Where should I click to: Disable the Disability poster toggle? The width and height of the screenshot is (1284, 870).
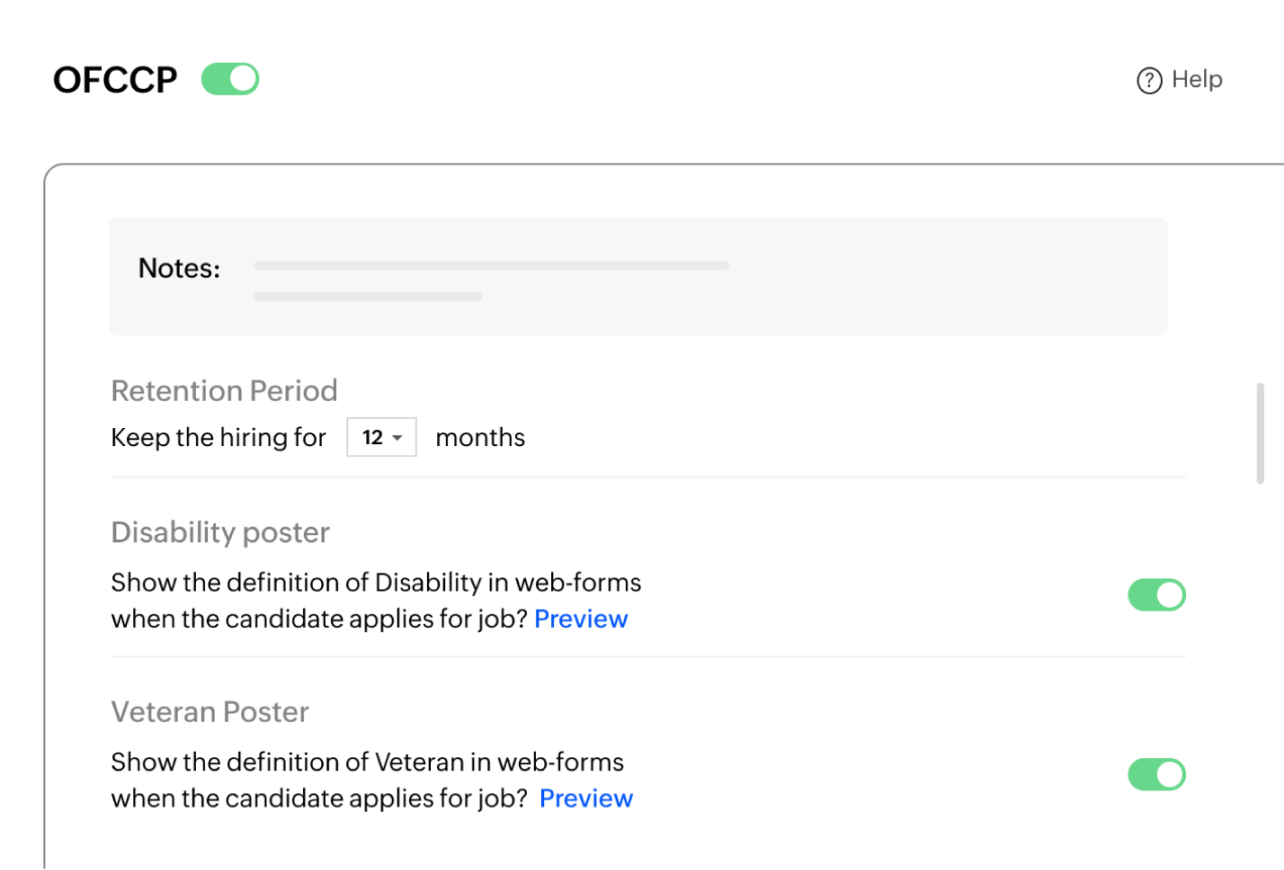click(1156, 595)
